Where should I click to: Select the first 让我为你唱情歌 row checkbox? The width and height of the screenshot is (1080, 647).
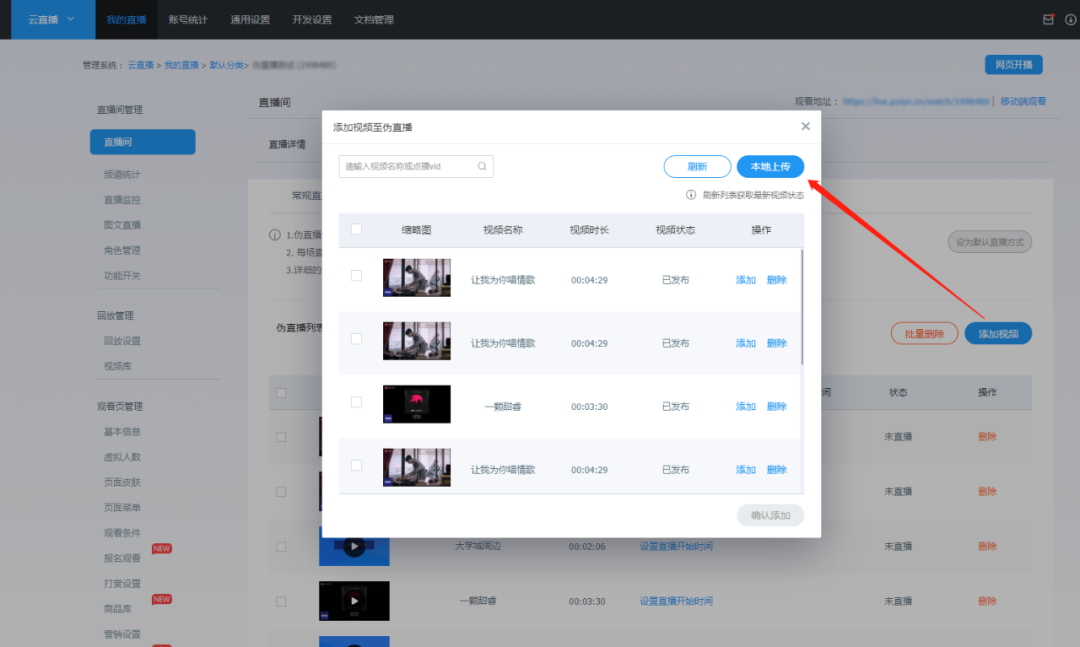[x=356, y=276]
